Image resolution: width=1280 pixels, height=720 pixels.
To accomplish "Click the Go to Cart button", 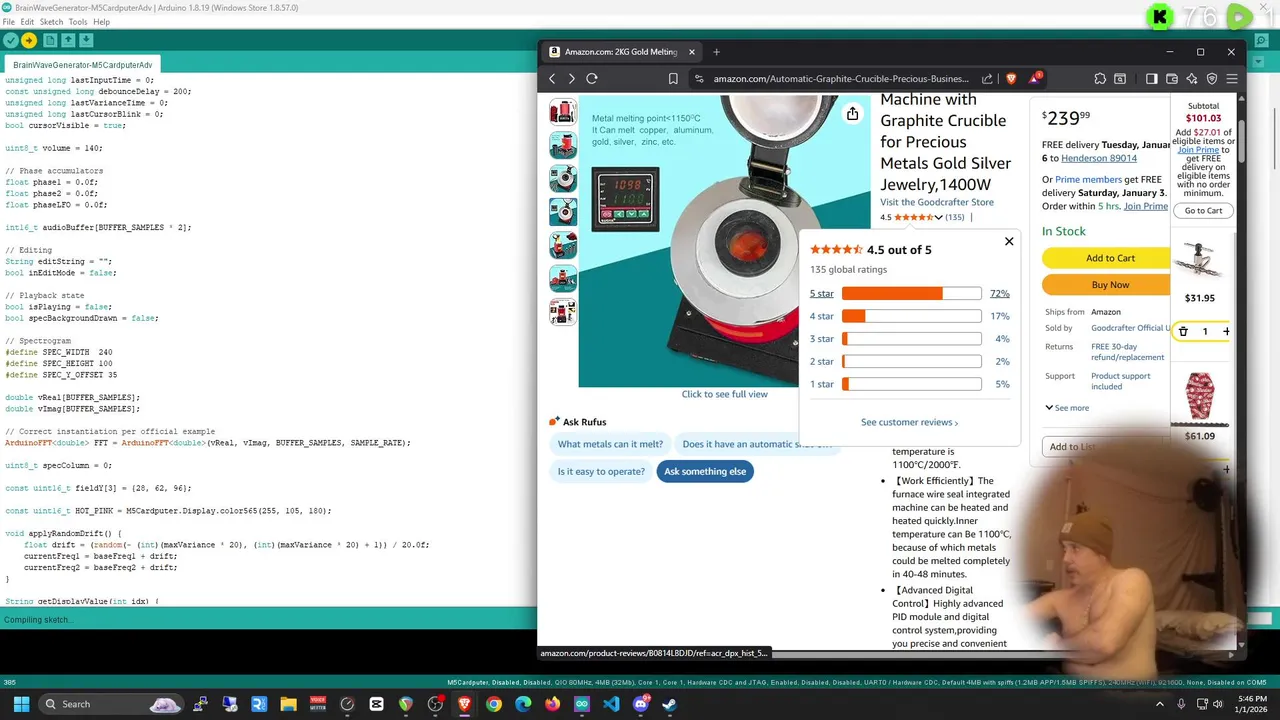I will pyautogui.click(x=1203, y=211).
